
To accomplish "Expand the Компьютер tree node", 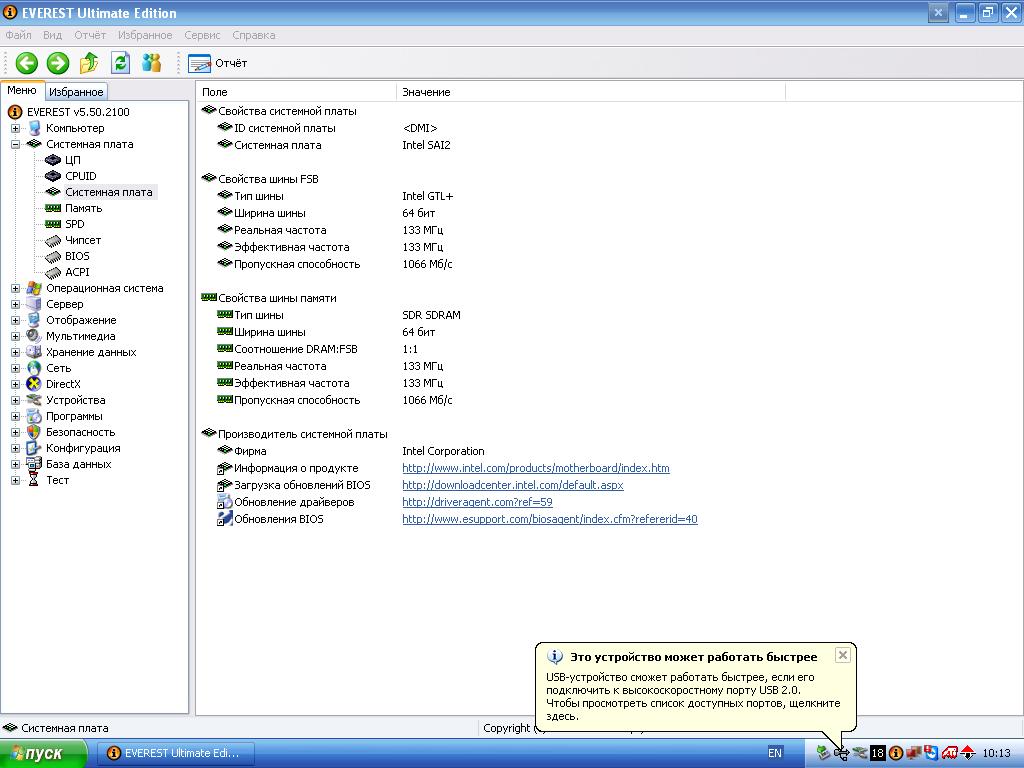I will (x=15, y=129).
